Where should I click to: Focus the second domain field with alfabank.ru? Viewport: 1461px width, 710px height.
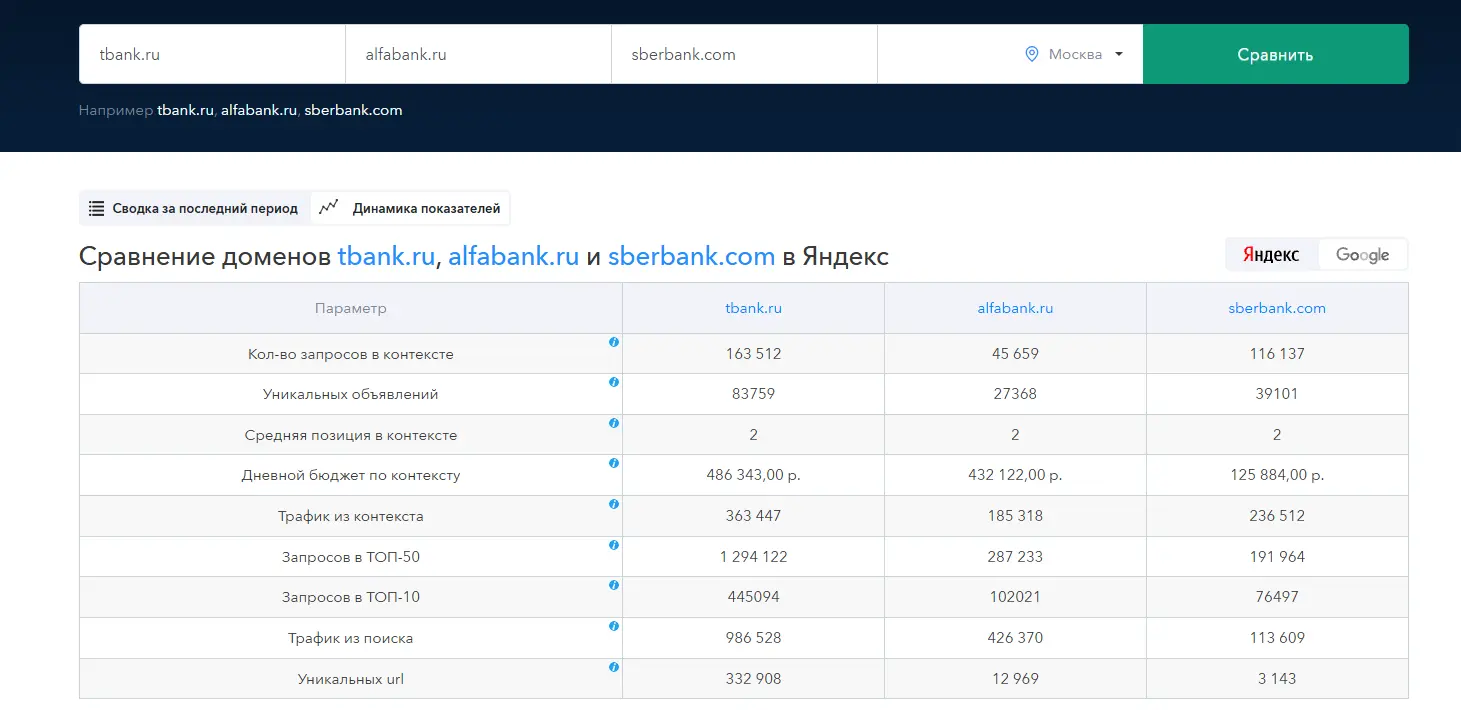pyautogui.click(x=478, y=54)
